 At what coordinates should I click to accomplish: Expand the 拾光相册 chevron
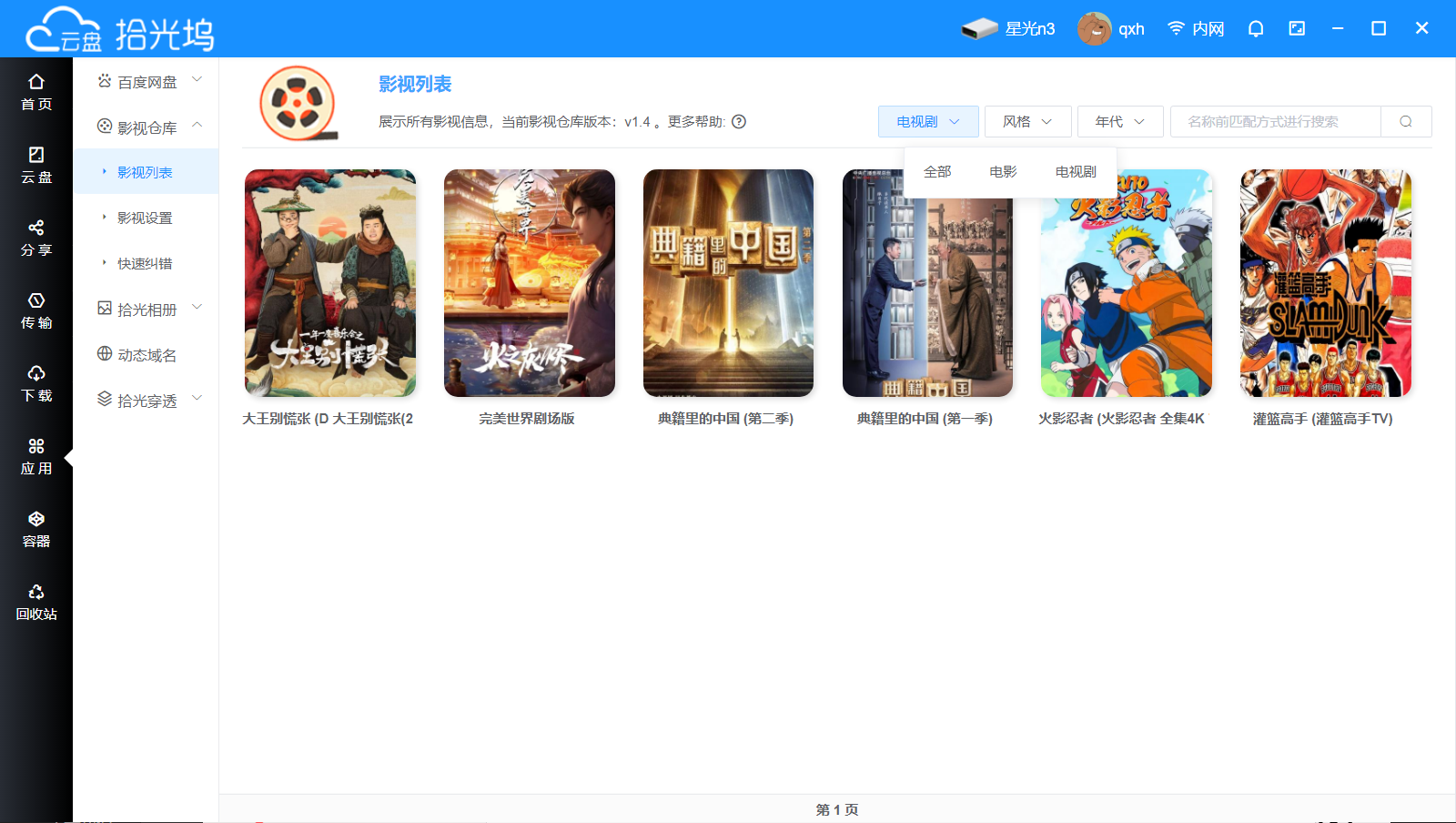197,308
